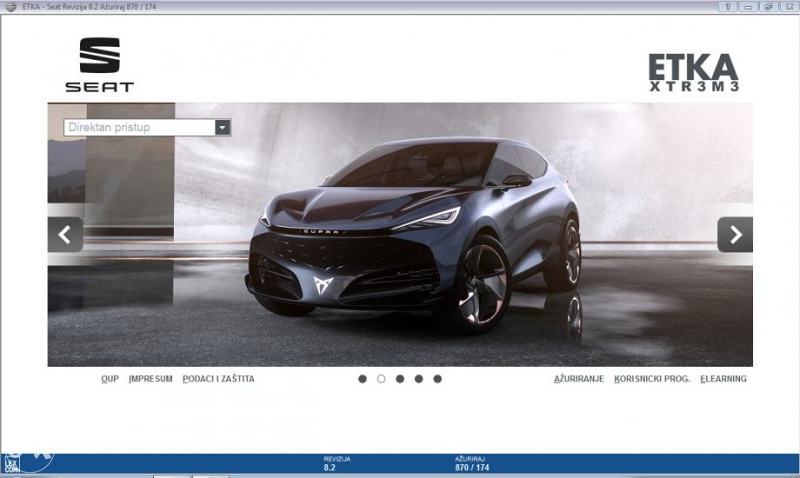Viewport: 800px width, 478px height.
Task: Select the third carousel dot
Action: point(400,379)
